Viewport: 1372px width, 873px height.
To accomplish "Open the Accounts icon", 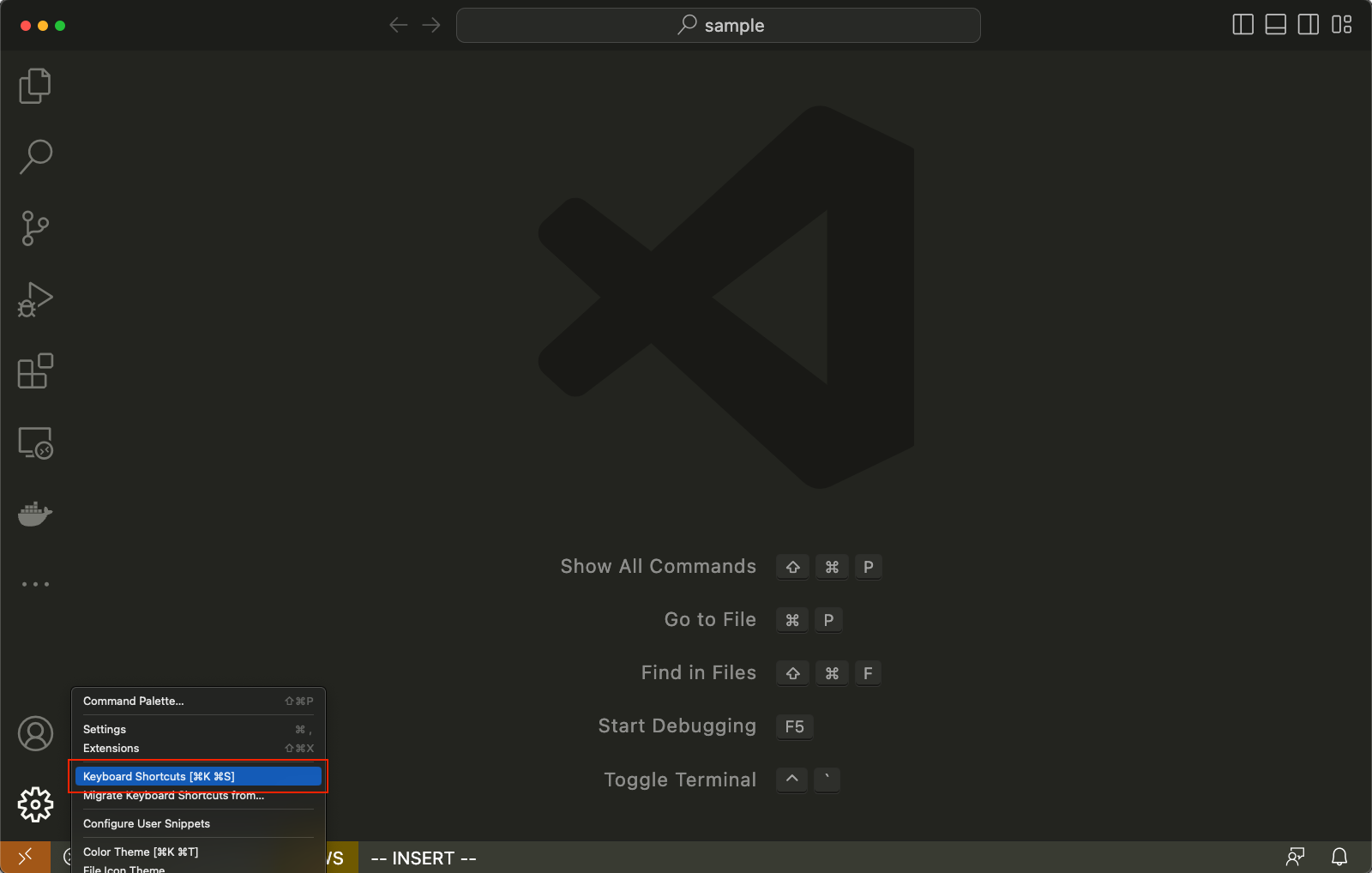I will tap(34, 733).
